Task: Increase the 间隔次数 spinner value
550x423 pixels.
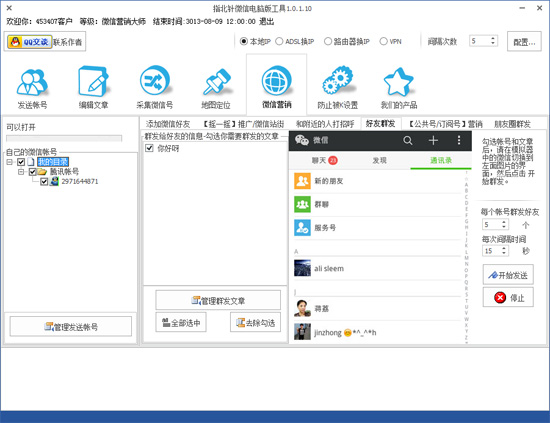Action: (x=493, y=38)
